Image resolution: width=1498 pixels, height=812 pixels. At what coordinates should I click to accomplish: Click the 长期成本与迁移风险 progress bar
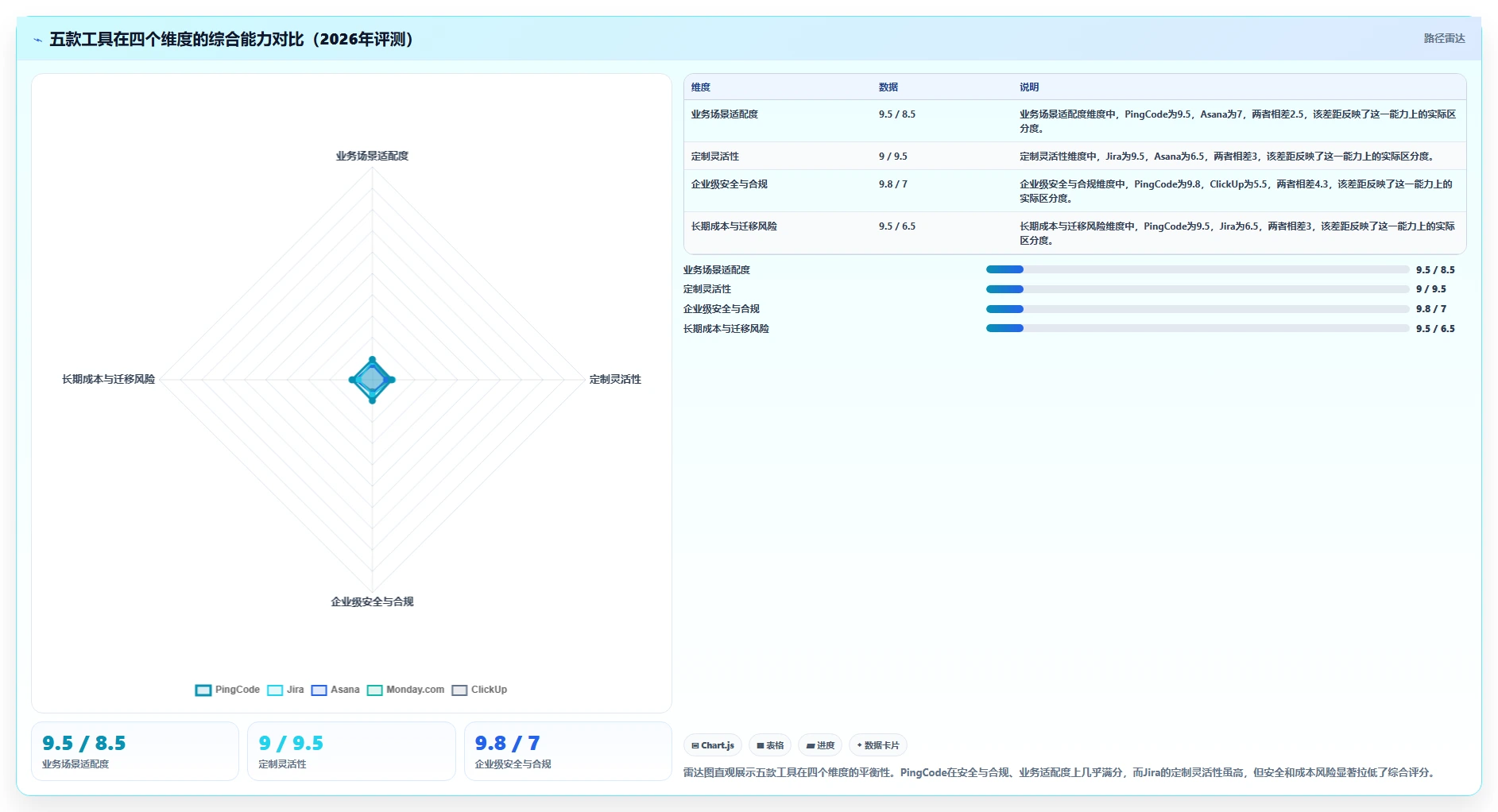point(1197,328)
